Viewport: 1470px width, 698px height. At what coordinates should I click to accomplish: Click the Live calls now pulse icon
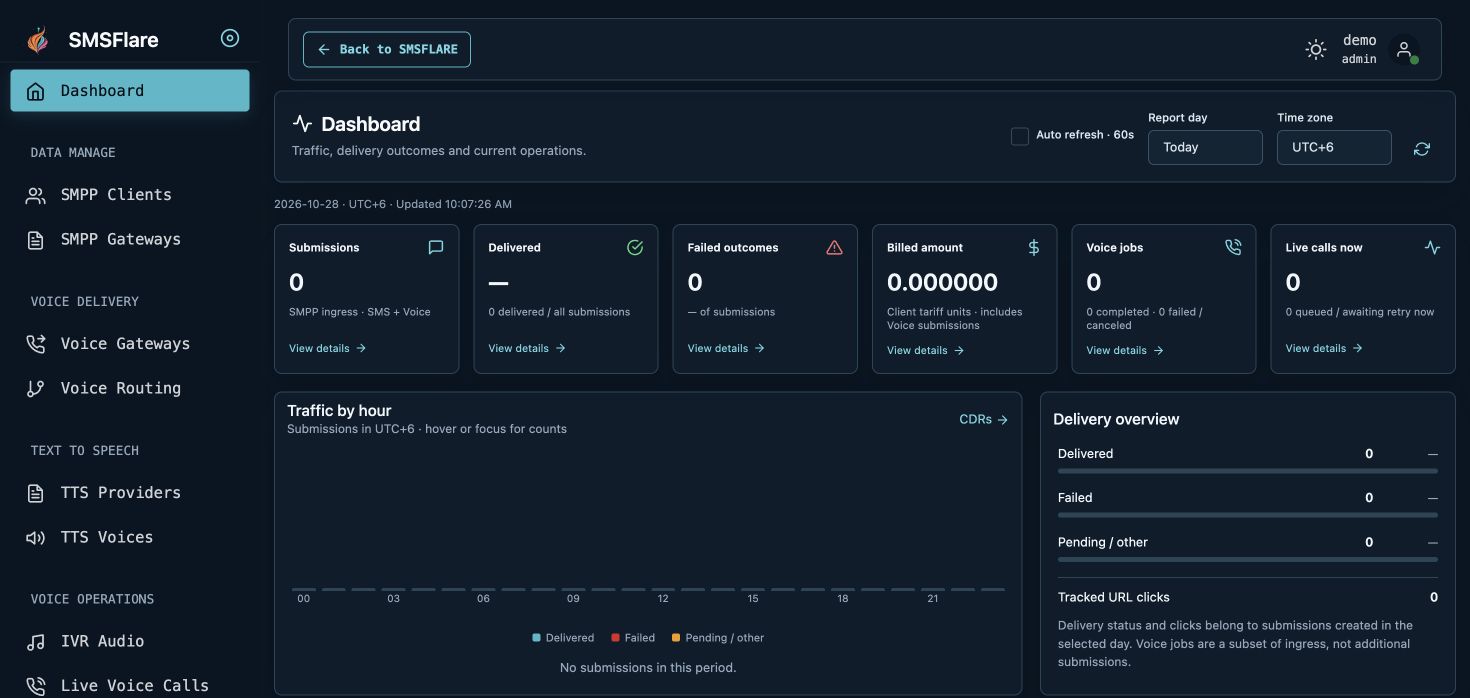(1432, 247)
